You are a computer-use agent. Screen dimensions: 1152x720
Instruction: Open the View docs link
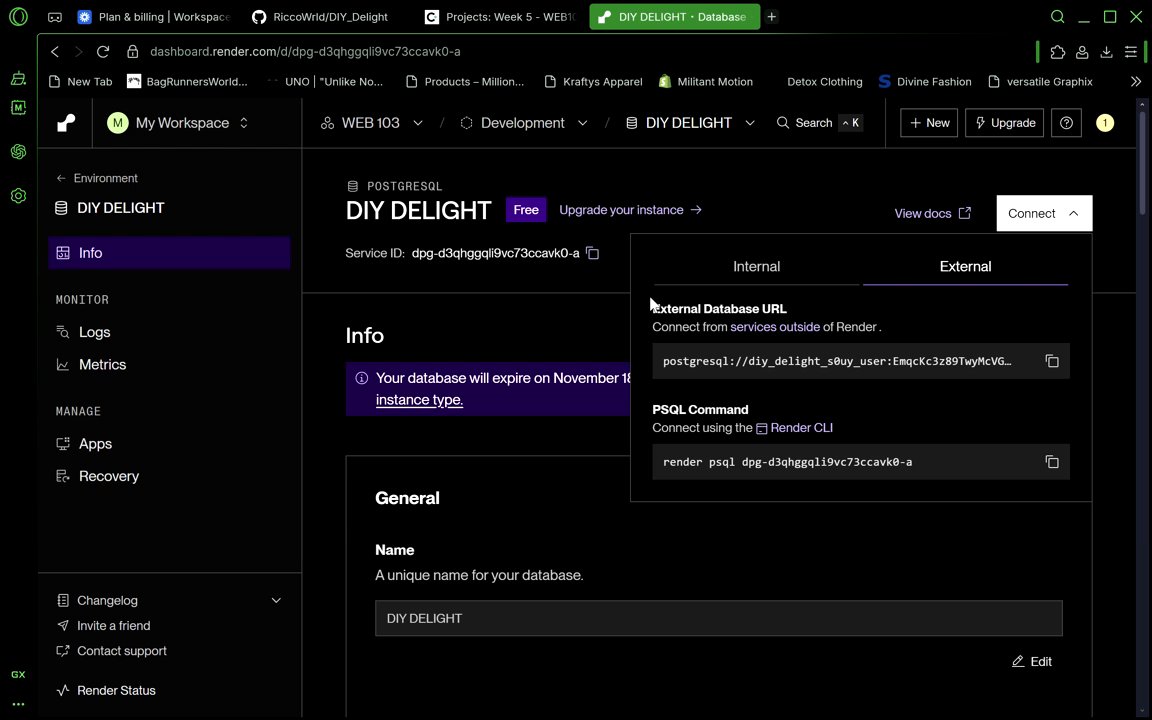[932, 213]
